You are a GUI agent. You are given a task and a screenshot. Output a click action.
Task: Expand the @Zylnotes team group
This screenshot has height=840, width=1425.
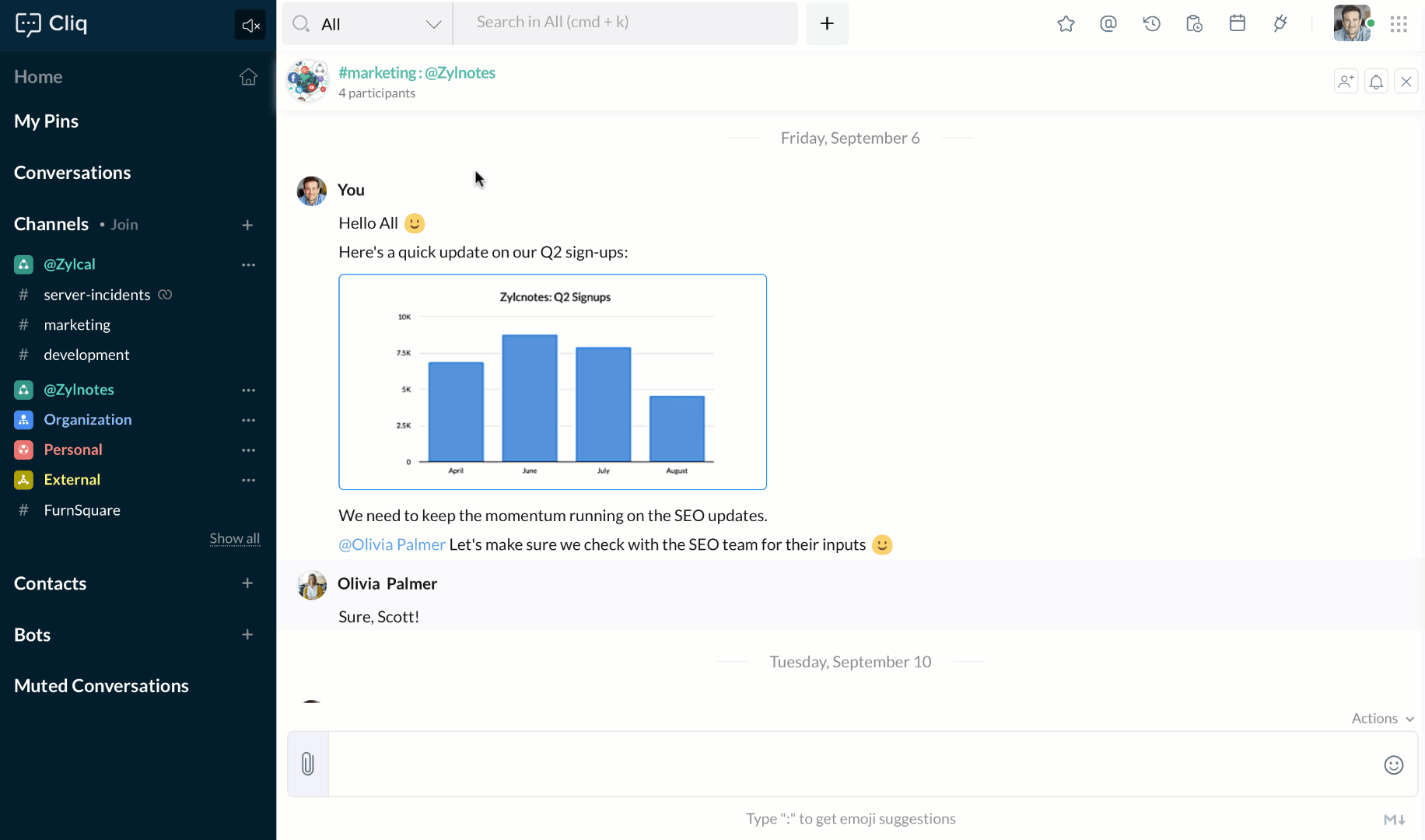point(79,390)
